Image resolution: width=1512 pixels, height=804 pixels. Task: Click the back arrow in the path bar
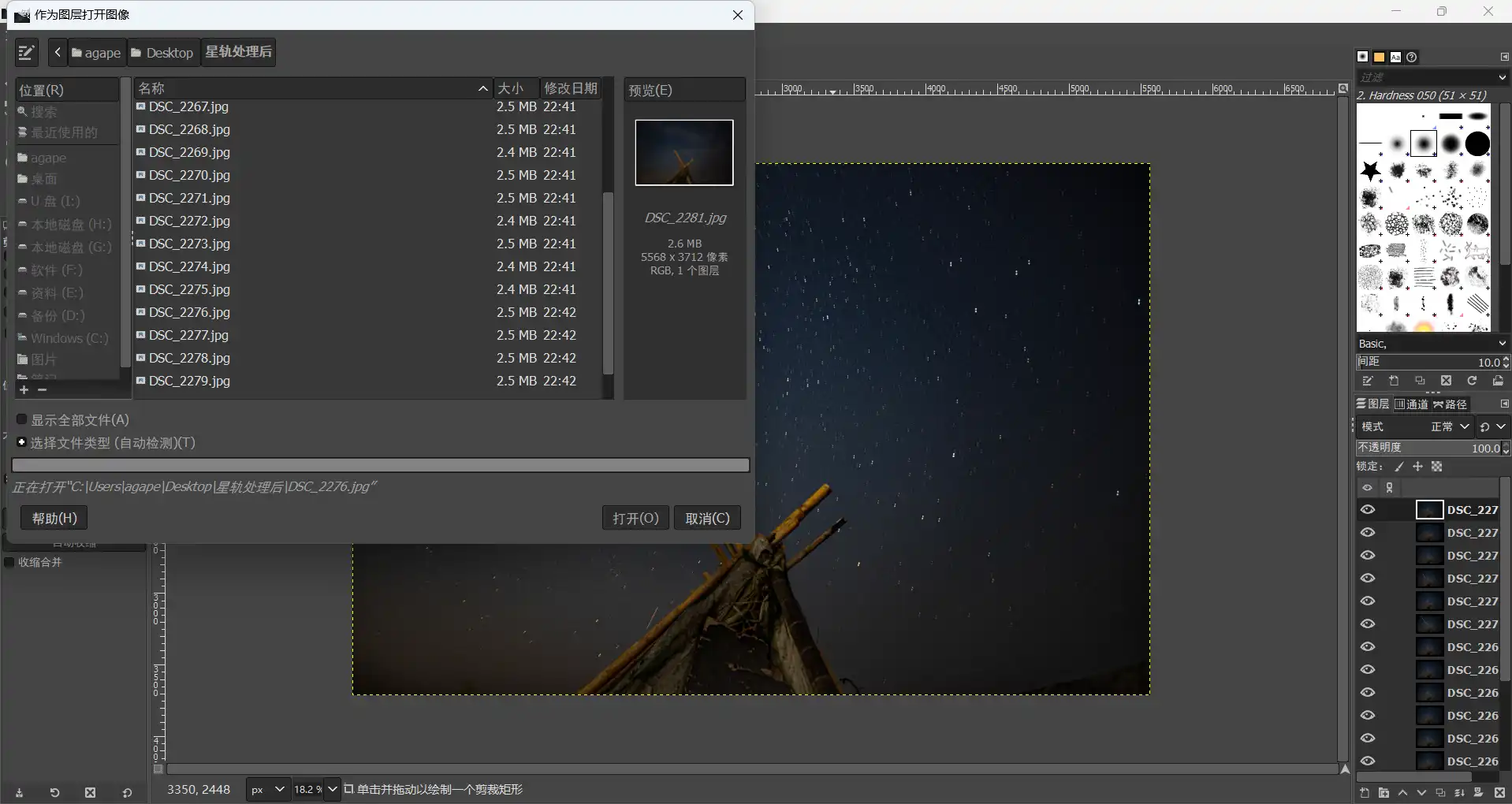pos(58,53)
